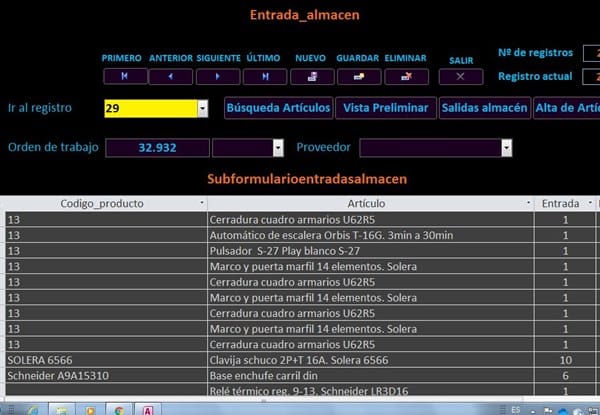Open Microsoft Access from the taskbar
Image resolution: width=600 pixels, height=415 pixels.
(x=148, y=410)
